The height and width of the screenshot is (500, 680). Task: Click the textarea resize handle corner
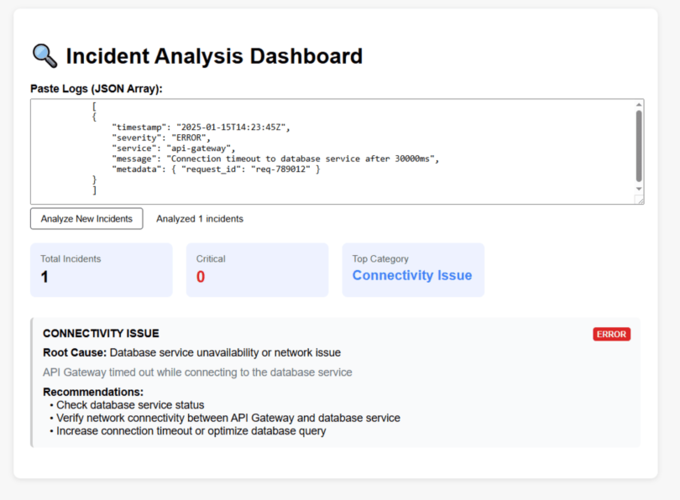[639, 199]
